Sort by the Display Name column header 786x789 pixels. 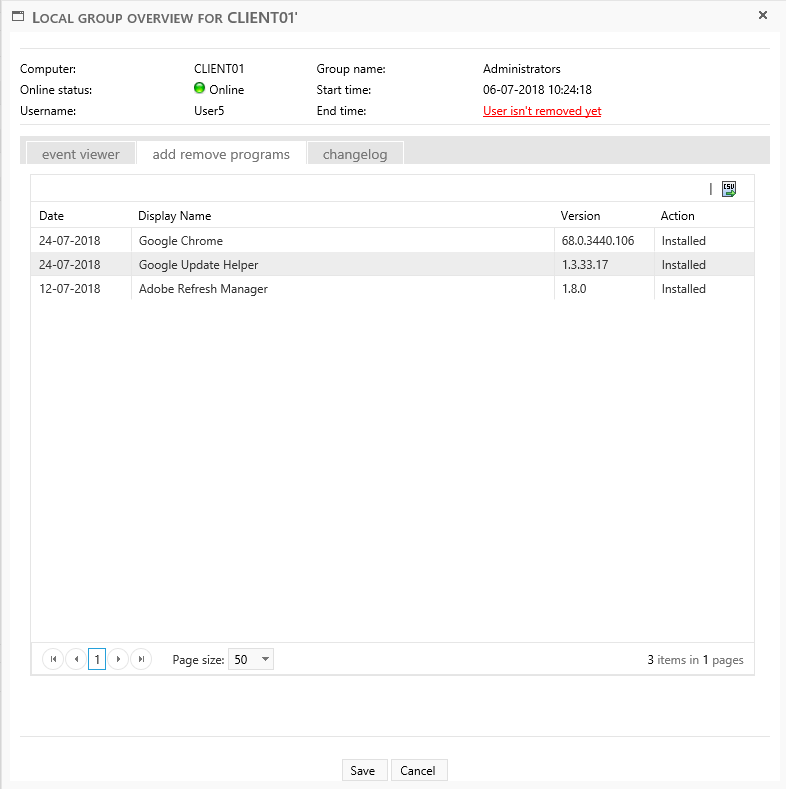coord(174,216)
